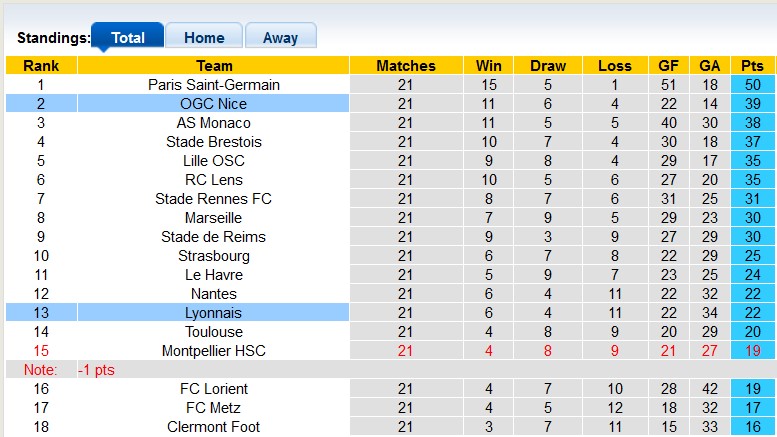Click RC Lens team link
The width and height of the screenshot is (777, 437).
click(x=214, y=180)
